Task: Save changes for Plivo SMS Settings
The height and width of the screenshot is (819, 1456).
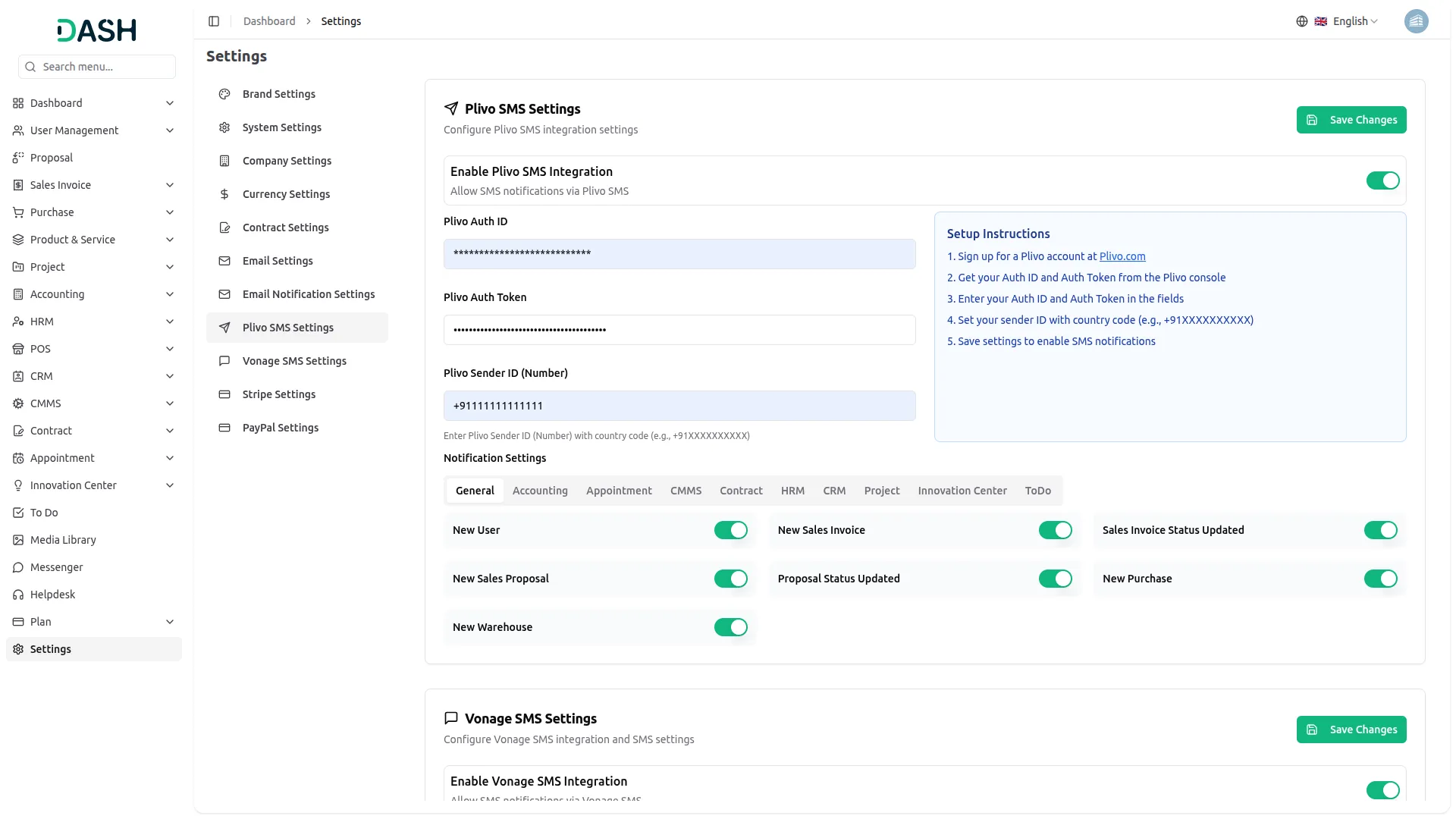Action: [x=1351, y=120]
